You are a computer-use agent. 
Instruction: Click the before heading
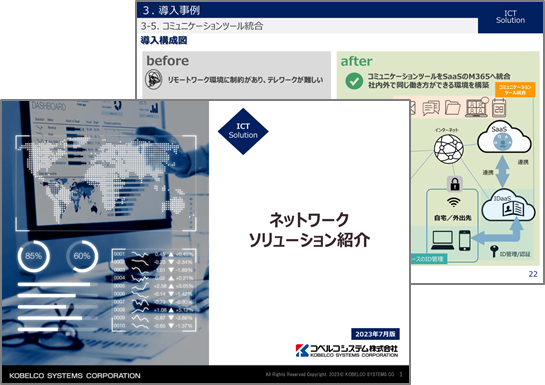click(x=168, y=61)
